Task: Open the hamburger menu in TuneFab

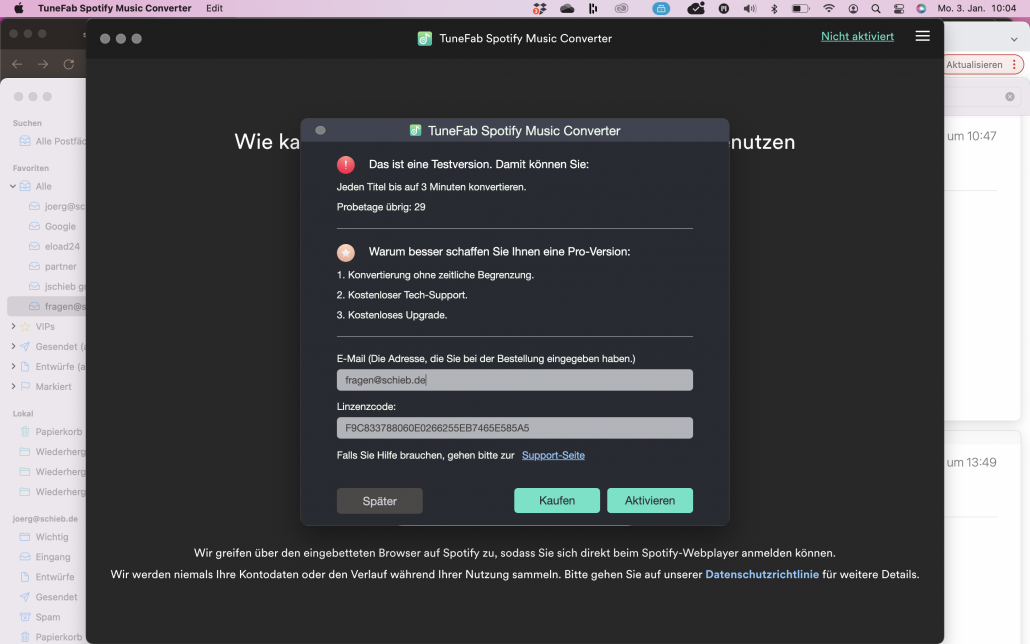Action: [x=922, y=36]
